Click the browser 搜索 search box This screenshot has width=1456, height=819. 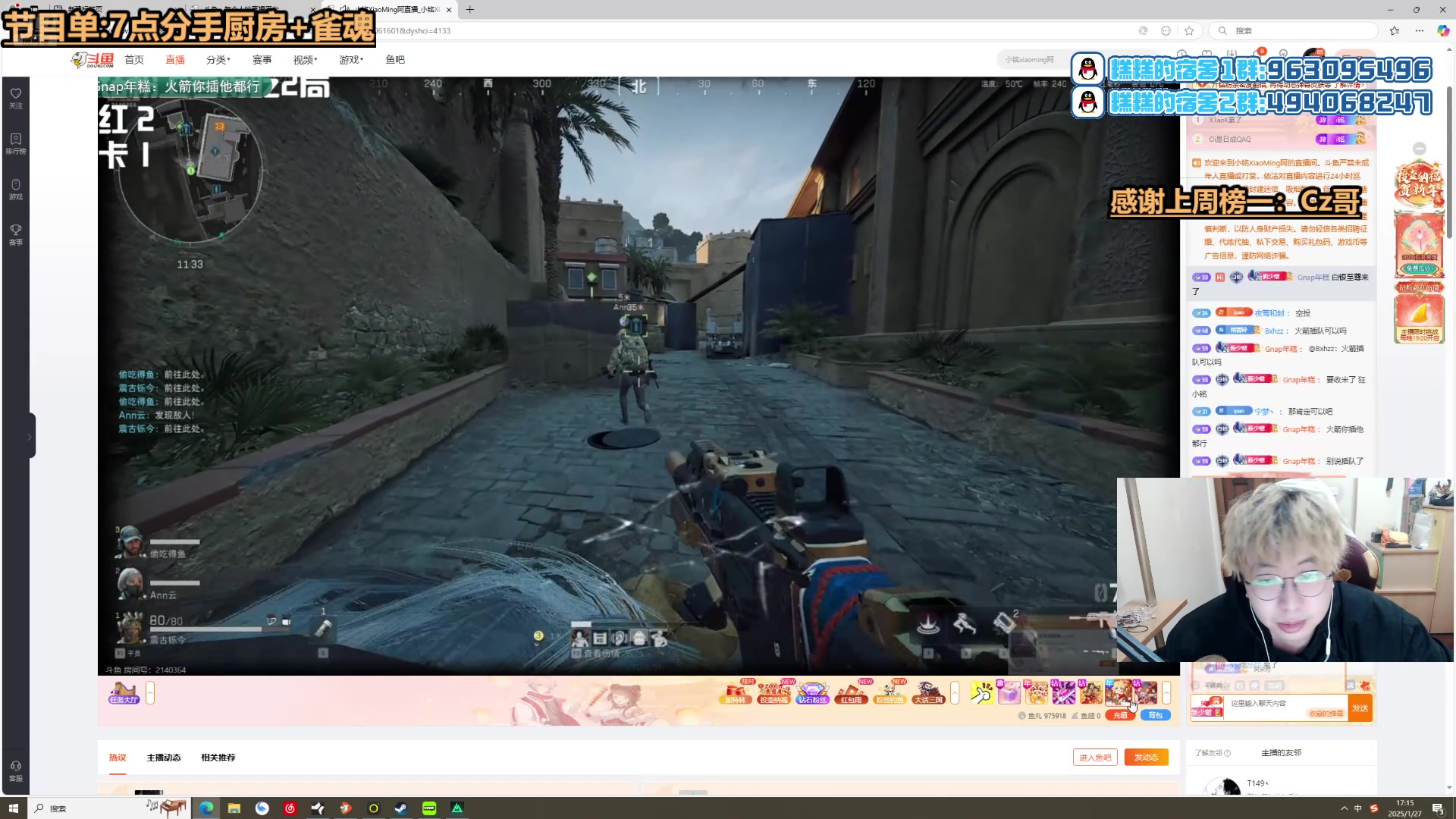[1294, 31]
